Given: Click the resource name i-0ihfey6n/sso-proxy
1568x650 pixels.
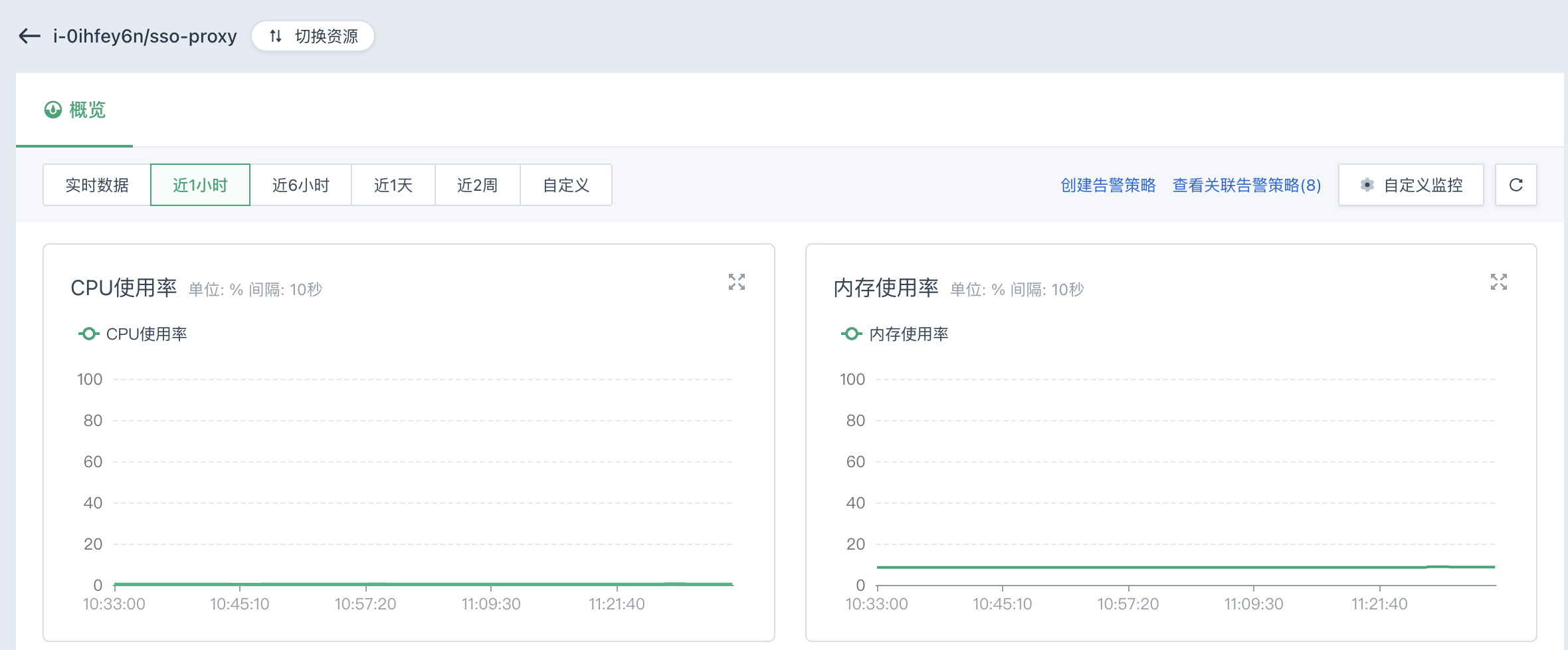Looking at the screenshot, I should (x=145, y=36).
